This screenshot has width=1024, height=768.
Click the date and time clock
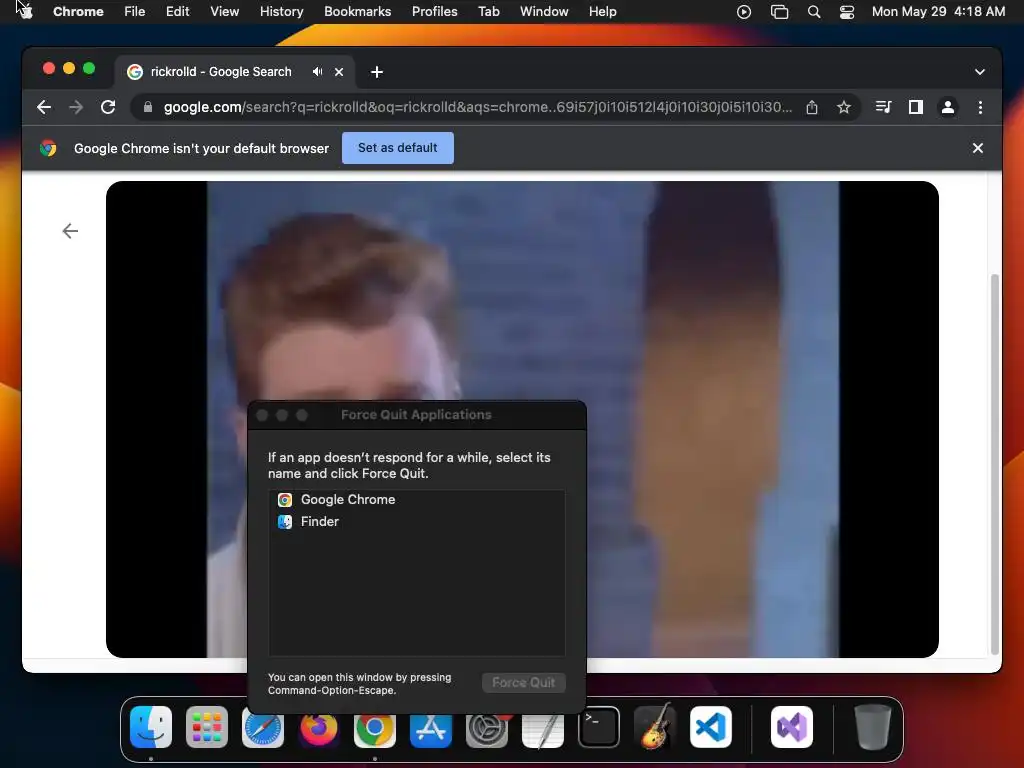(x=938, y=11)
